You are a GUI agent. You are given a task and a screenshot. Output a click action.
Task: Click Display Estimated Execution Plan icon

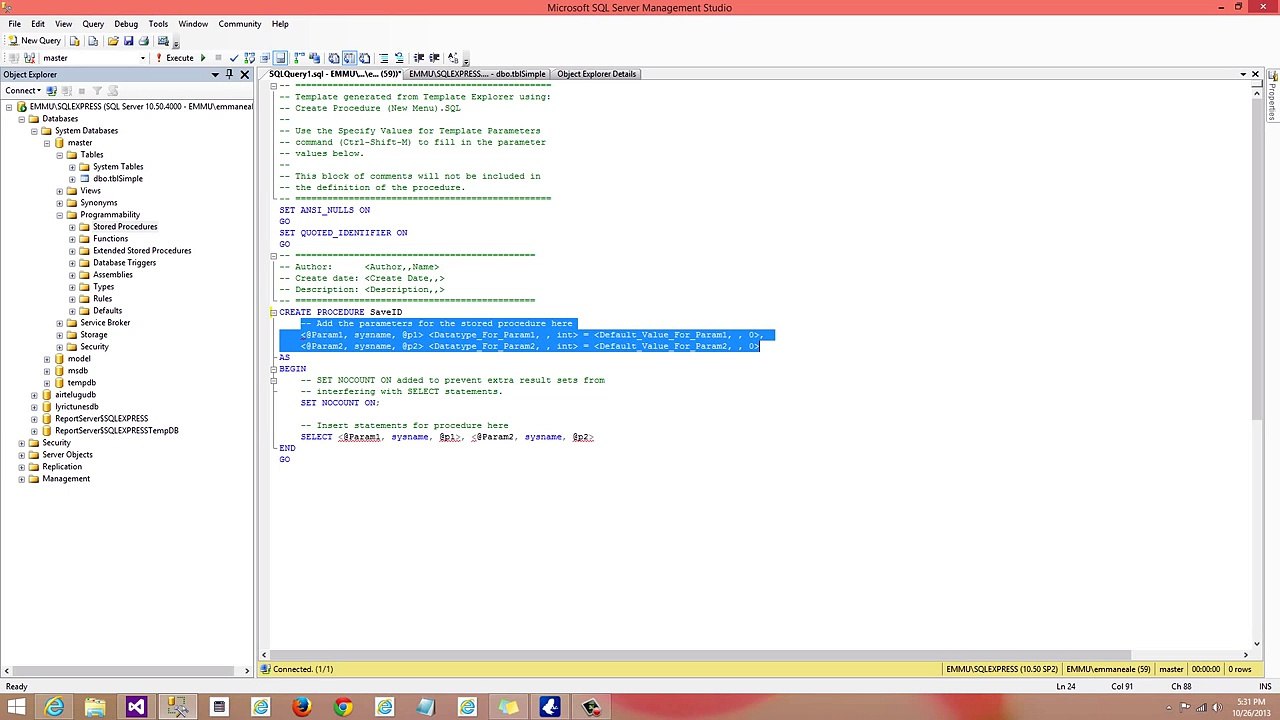pyautogui.click(x=249, y=58)
